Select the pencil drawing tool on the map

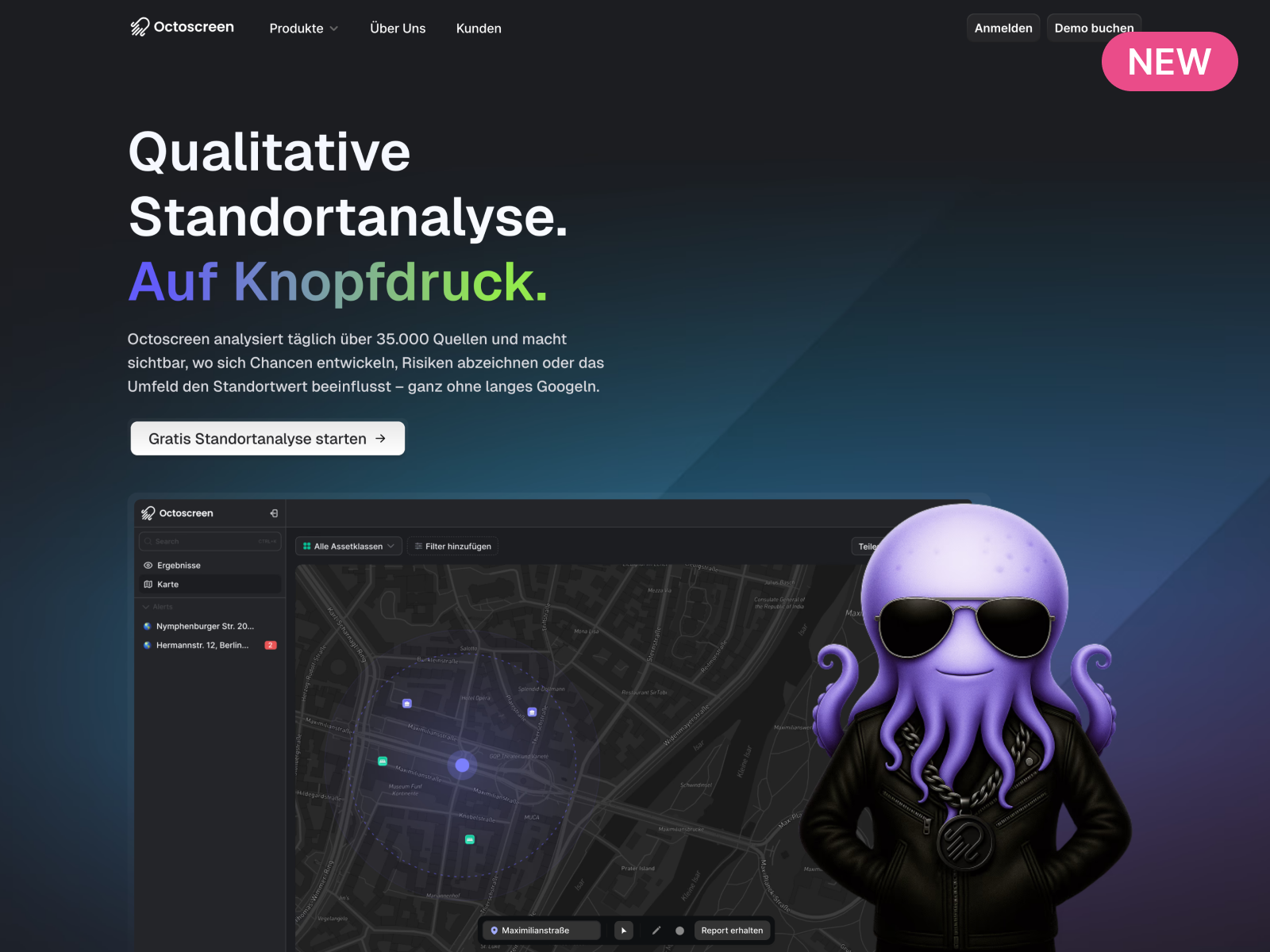[656, 930]
